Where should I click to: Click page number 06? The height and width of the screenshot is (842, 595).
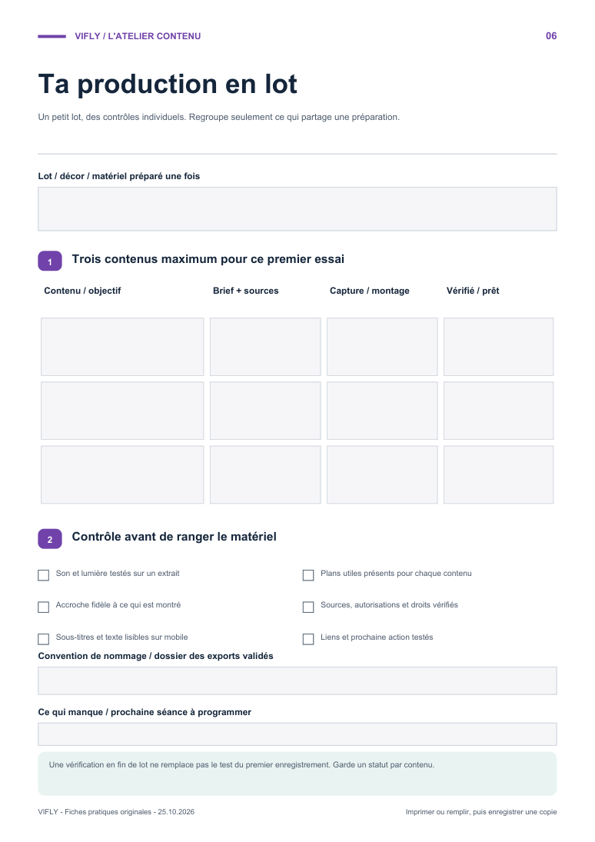click(551, 36)
